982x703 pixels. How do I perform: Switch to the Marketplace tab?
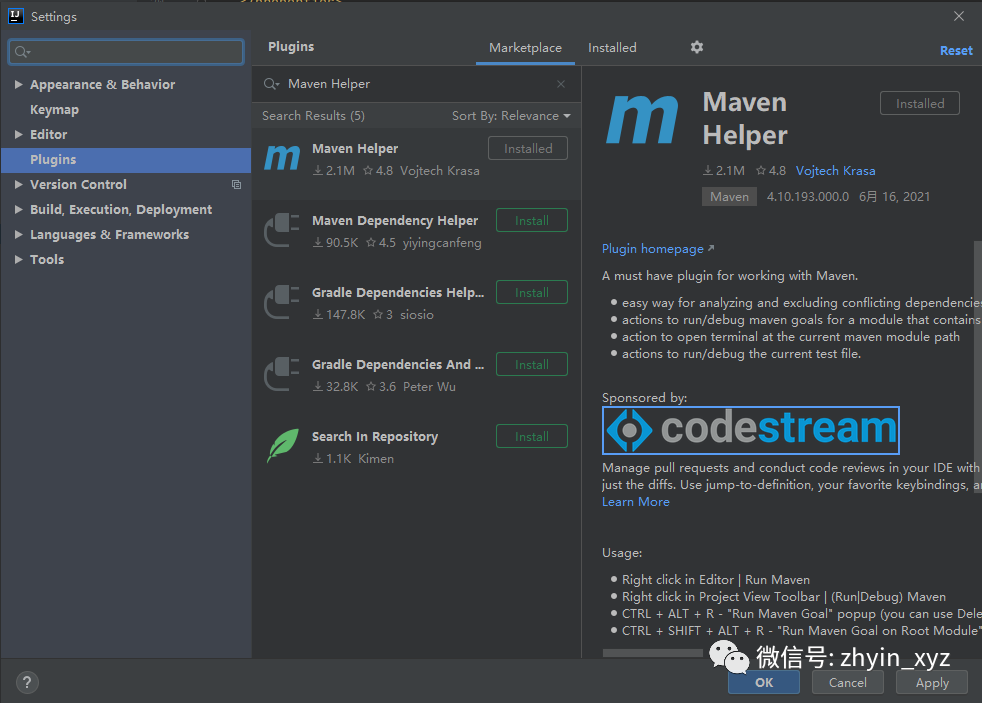tap(525, 48)
